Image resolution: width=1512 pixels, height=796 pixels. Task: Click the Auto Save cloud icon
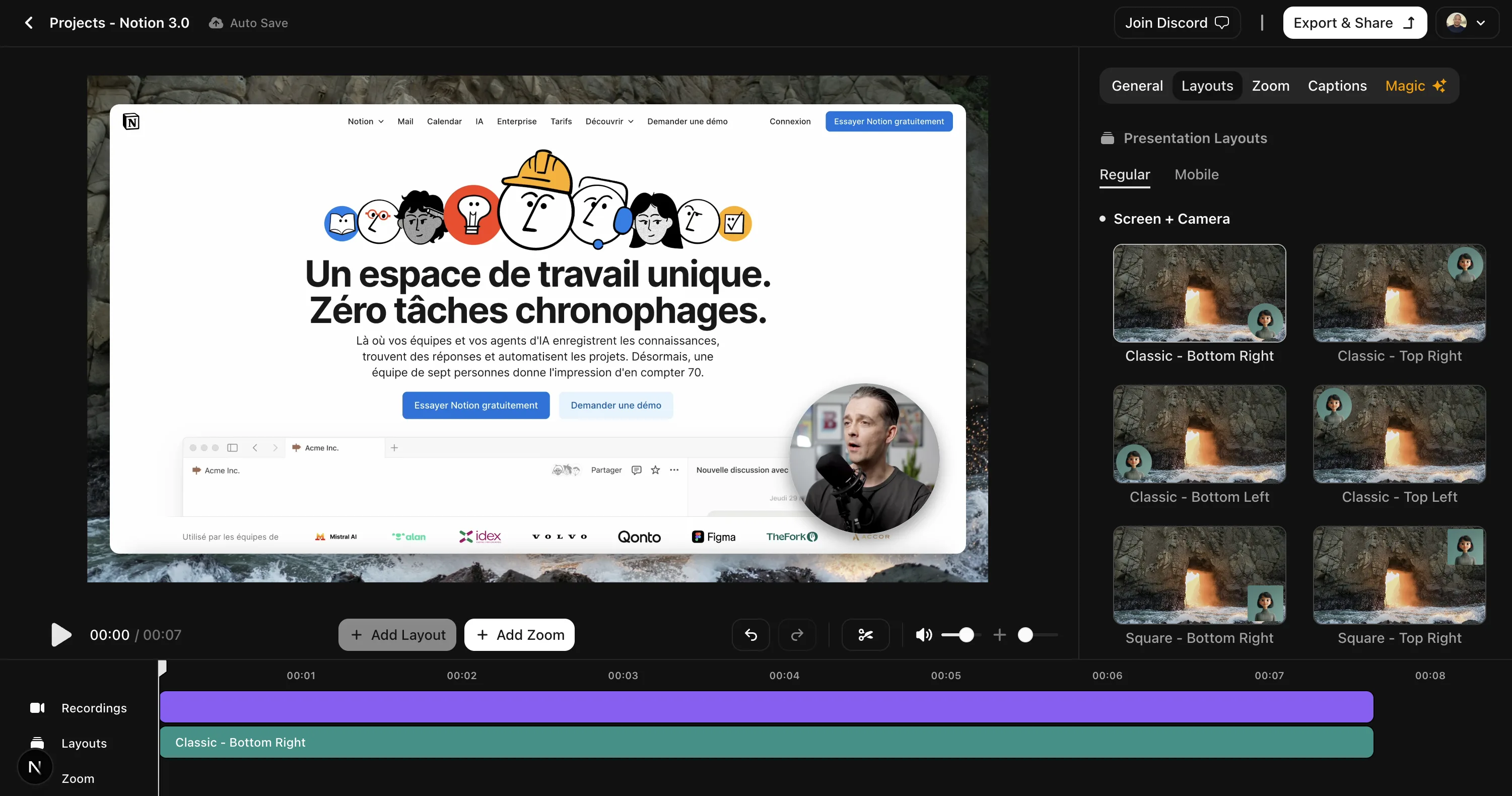pyautogui.click(x=217, y=22)
